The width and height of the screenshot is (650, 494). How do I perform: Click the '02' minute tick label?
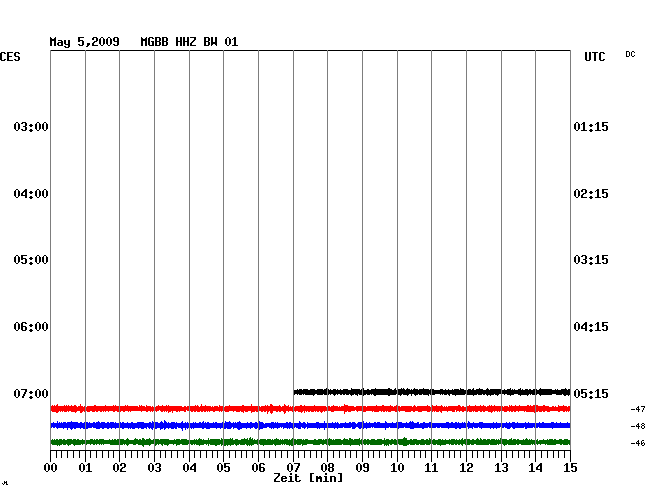tap(119, 468)
